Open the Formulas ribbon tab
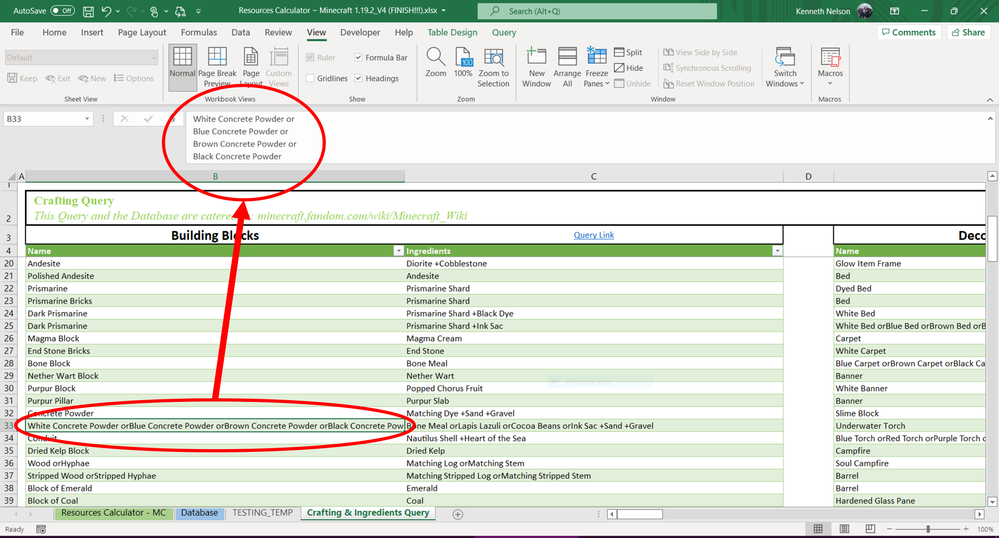The width and height of the screenshot is (999, 538). [x=199, y=32]
